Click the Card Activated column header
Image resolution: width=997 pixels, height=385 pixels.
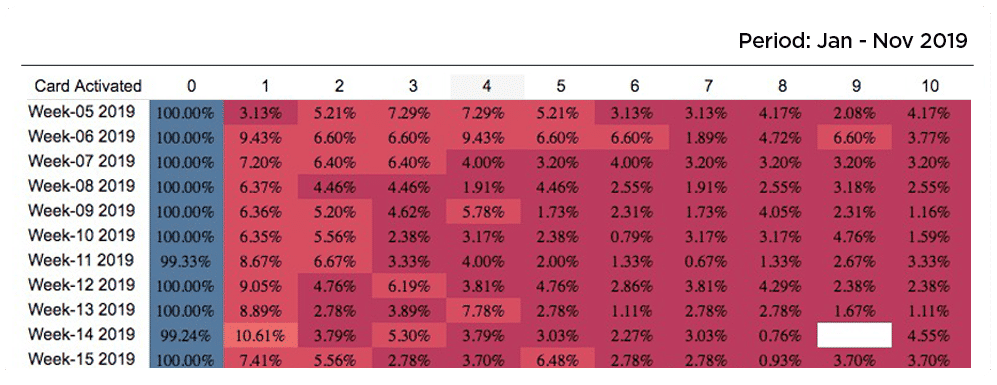88,86
